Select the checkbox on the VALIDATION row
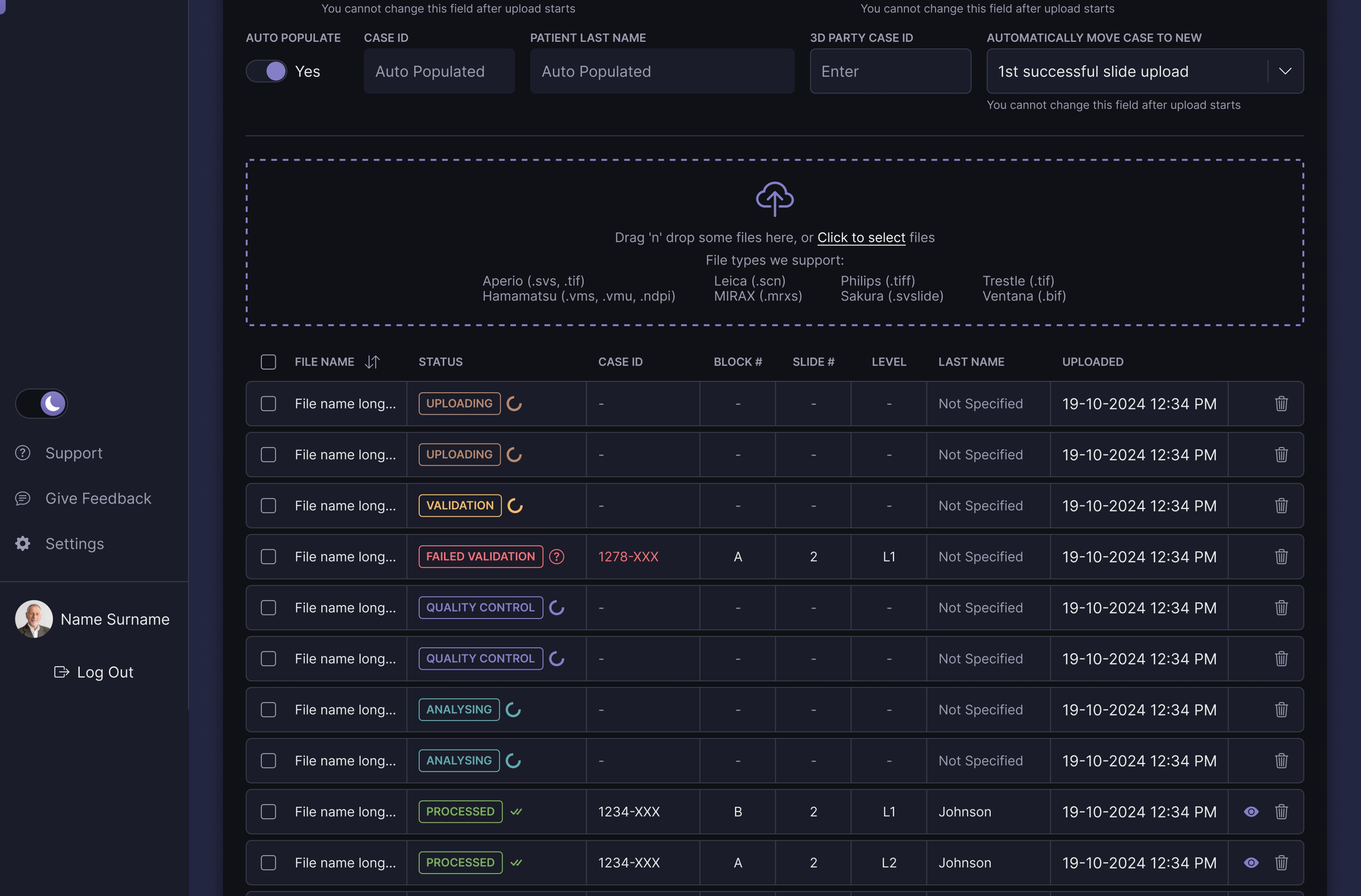This screenshot has width=1361, height=896. [x=268, y=505]
